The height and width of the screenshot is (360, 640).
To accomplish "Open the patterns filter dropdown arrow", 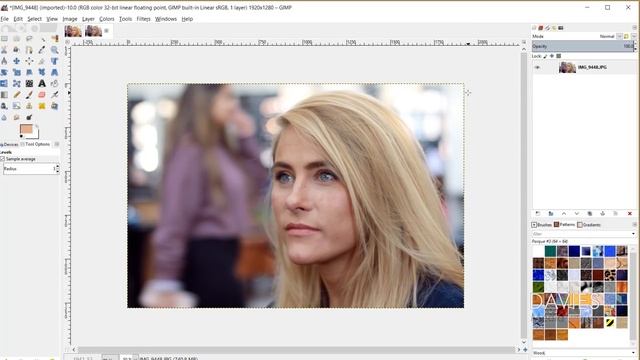I will click(x=633, y=234).
